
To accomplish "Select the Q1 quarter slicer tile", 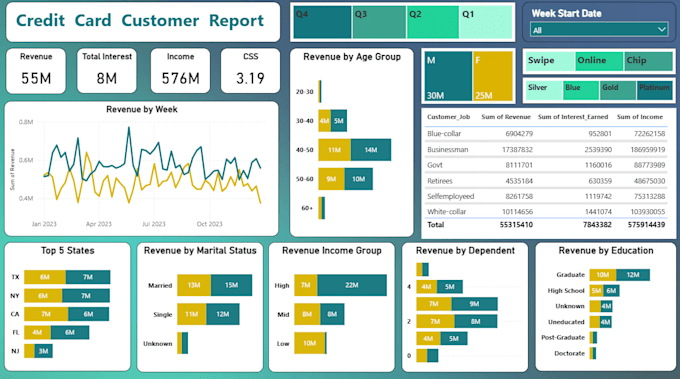I will [485, 23].
